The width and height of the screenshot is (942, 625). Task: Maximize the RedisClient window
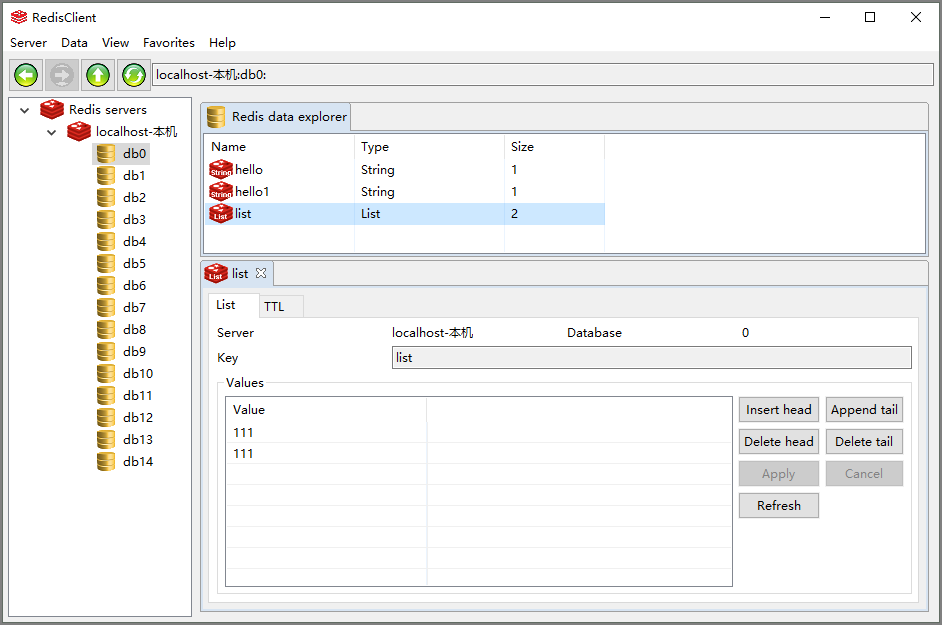[870, 17]
